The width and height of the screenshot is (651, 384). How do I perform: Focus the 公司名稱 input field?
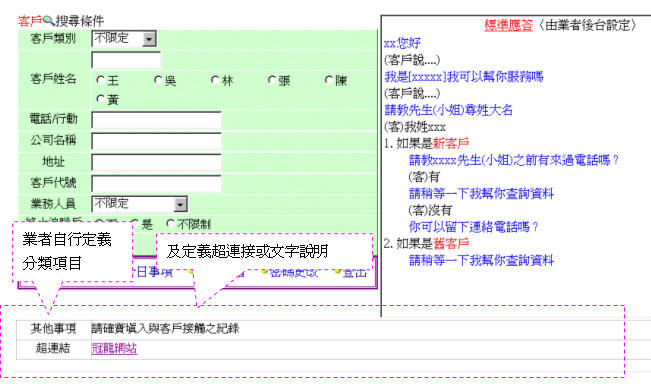click(x=157, y=141)
